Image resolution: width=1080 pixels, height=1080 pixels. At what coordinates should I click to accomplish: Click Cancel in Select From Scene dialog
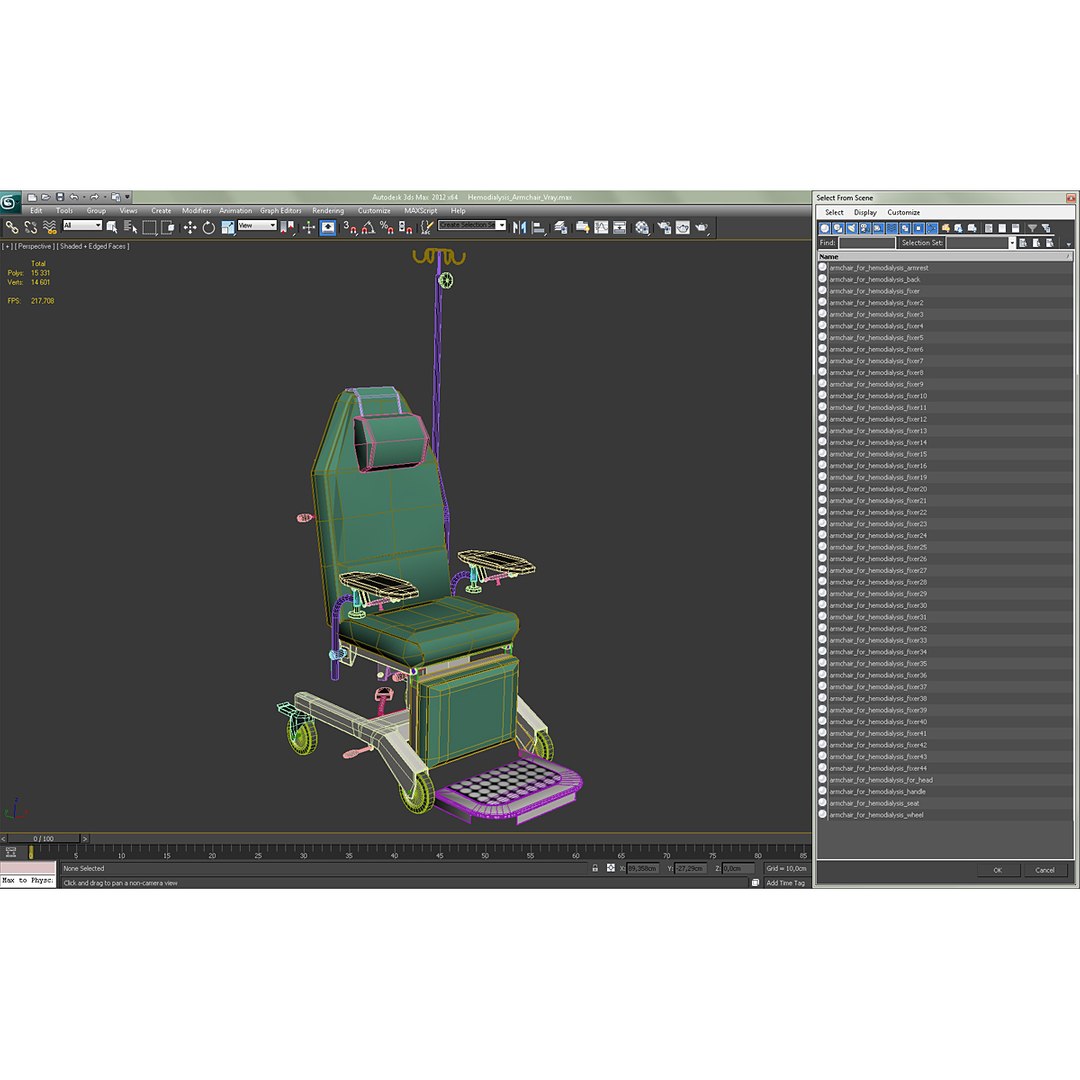(1045, 870)
